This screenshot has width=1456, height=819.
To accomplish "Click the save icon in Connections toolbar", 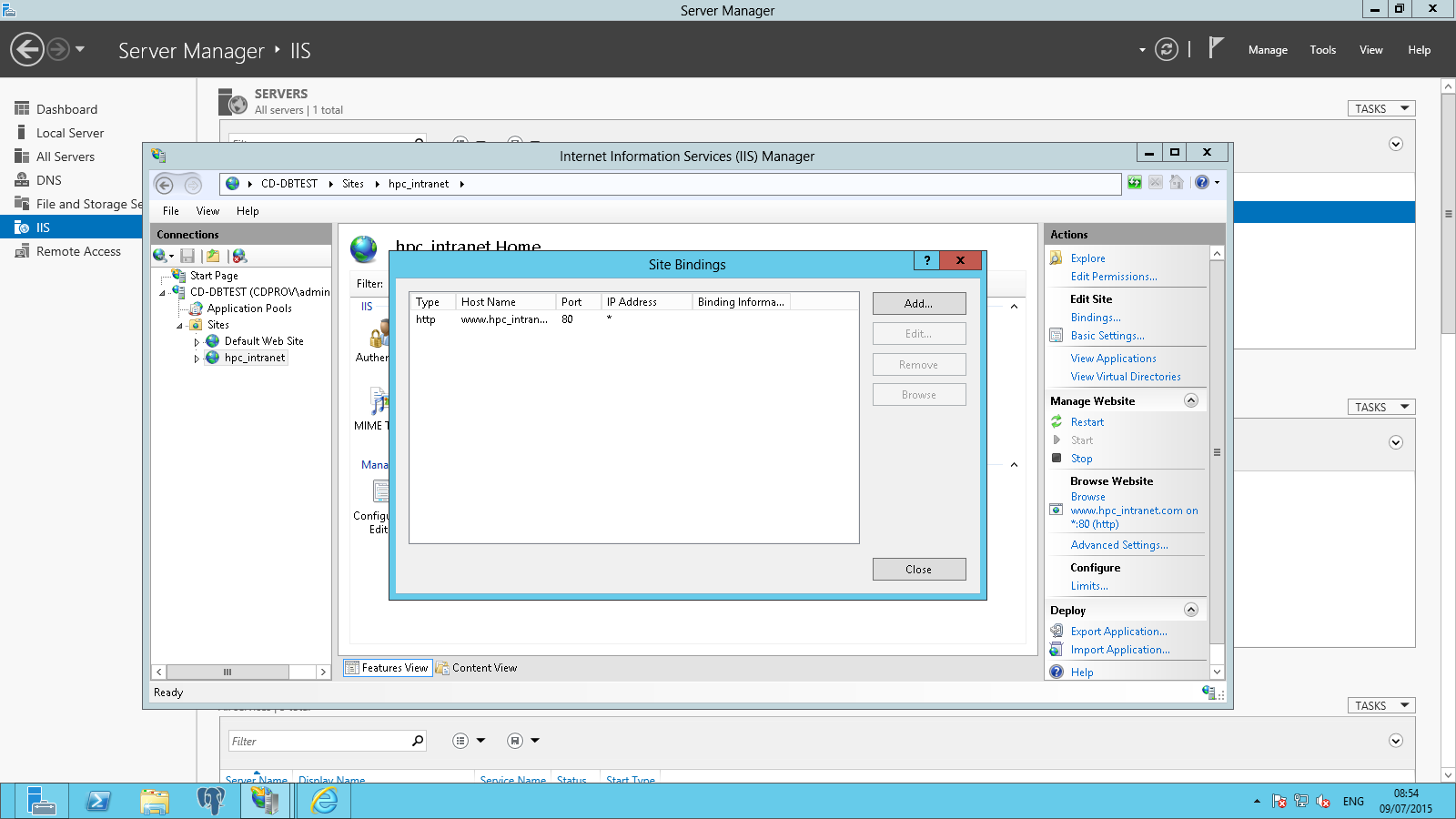I will click(x=187, y=256).
